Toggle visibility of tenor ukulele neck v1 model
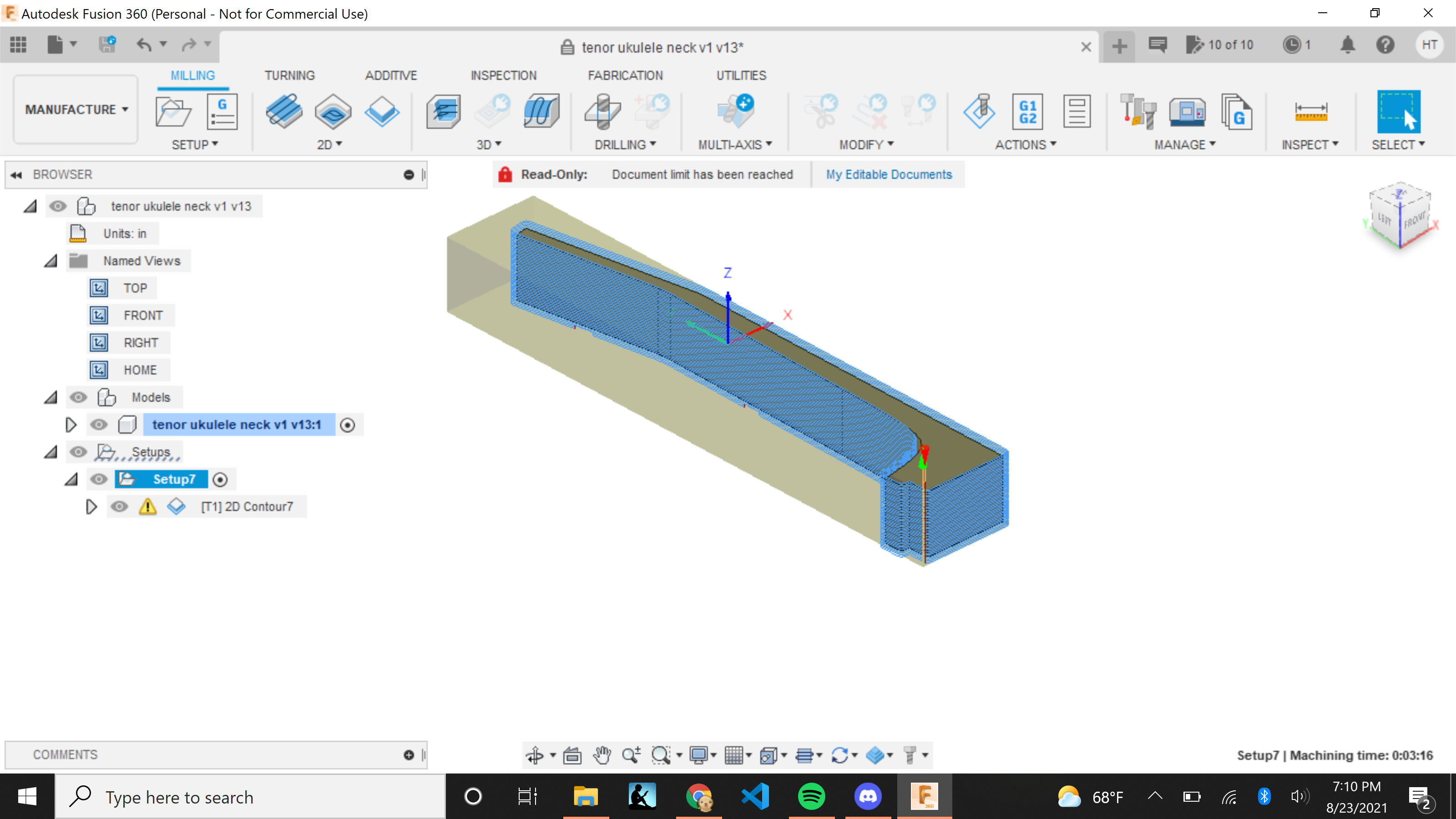The height and width of the screenshot is (819, 1456). (99, 424)
